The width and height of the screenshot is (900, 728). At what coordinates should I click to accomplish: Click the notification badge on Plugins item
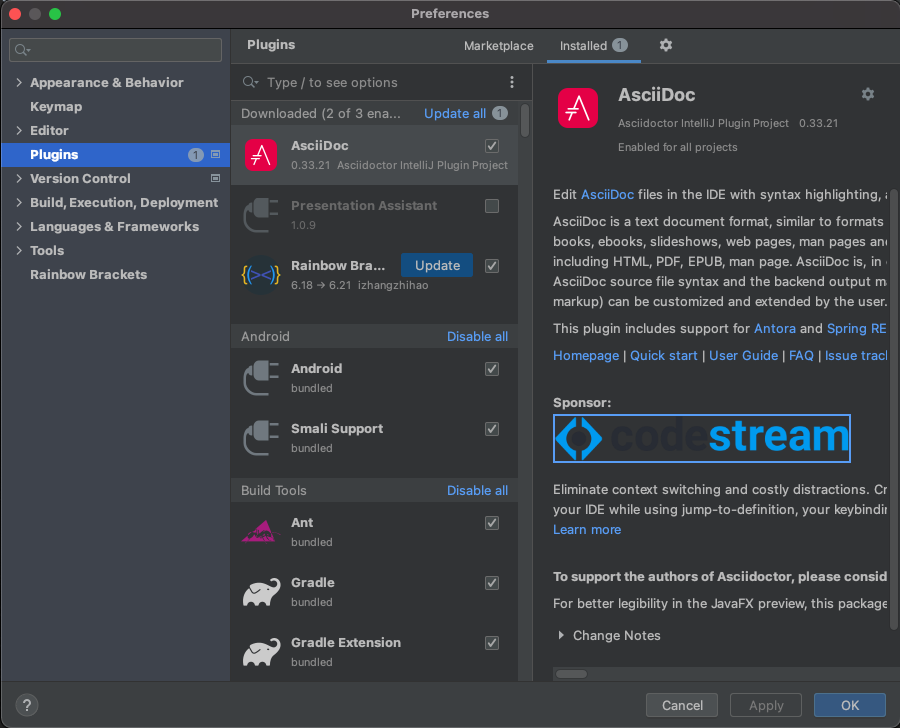pos(196,155)
